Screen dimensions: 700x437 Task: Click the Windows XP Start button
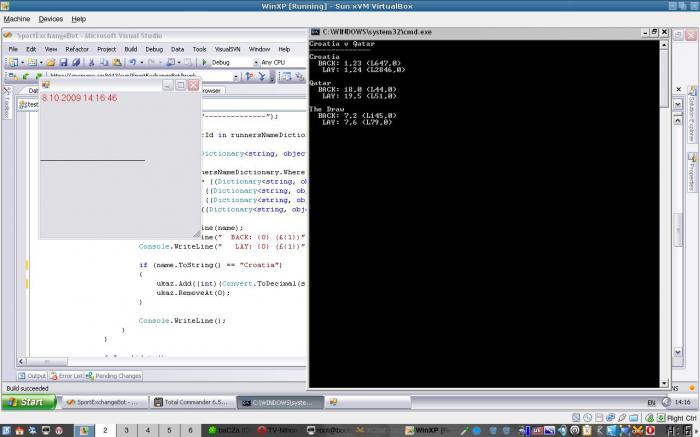(29, 402)
